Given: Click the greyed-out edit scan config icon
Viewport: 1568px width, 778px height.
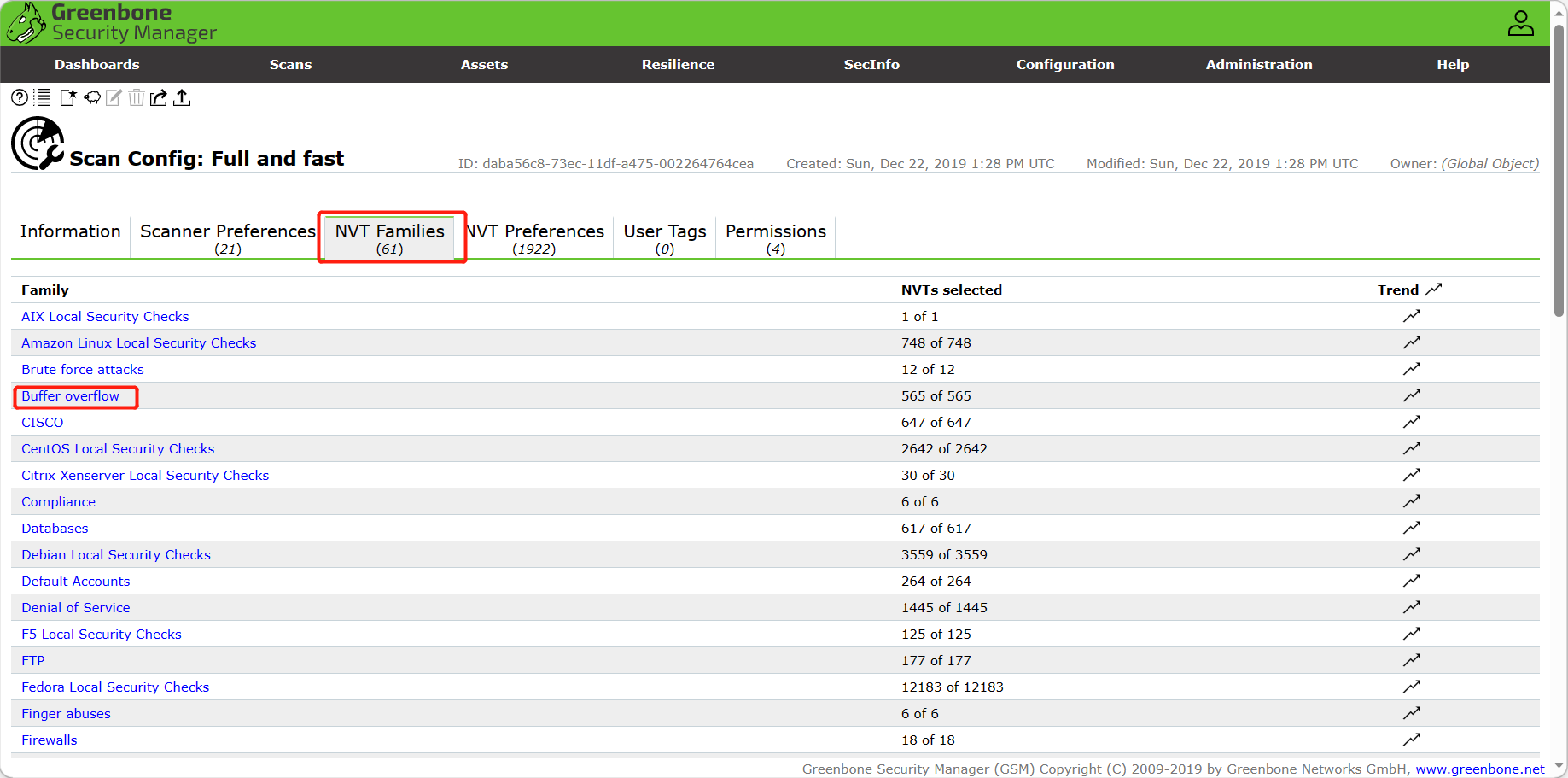Looking at the screenshot, I should pyautogui.click(x=114, y=97).
